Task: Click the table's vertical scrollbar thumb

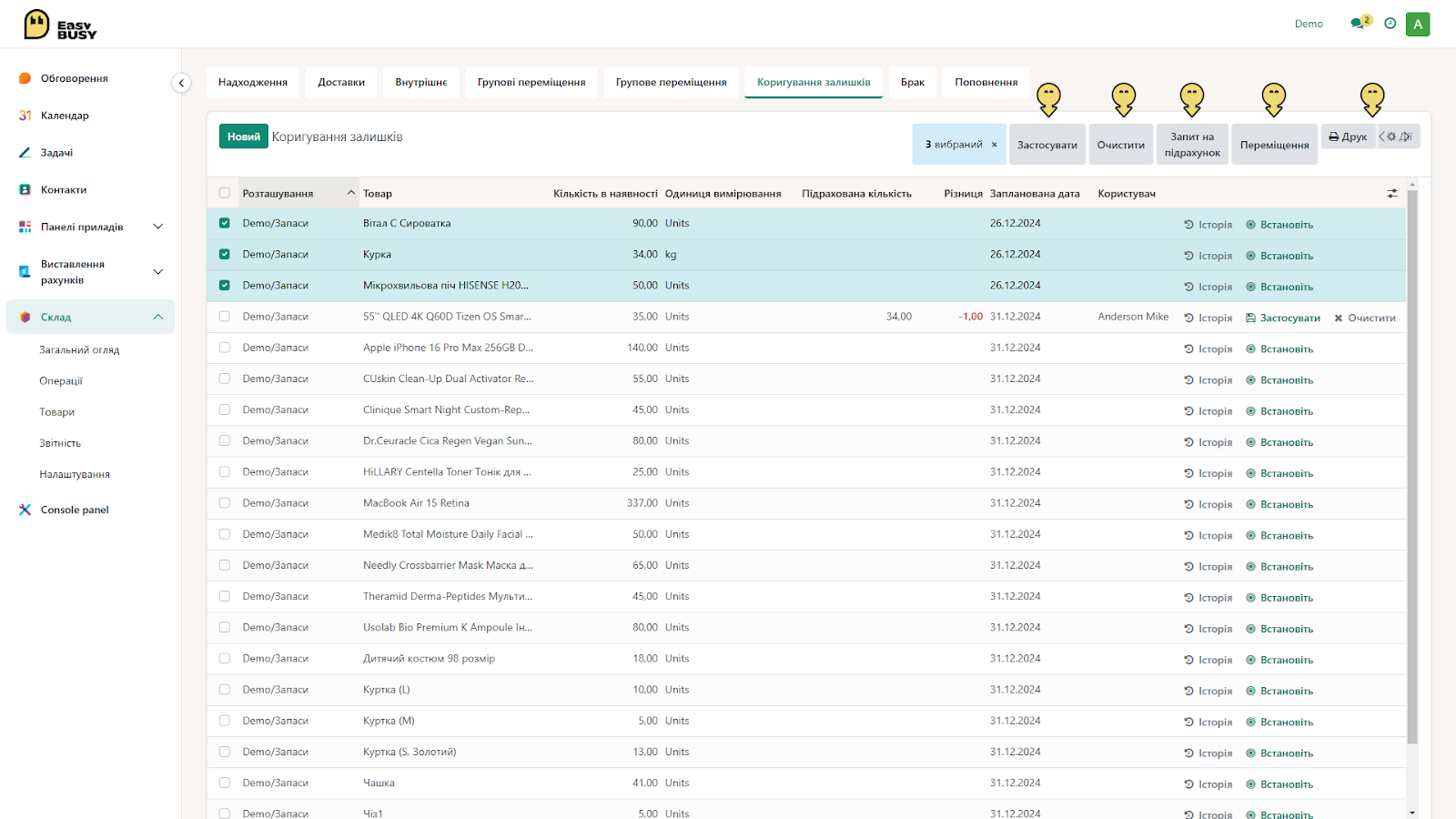Action: [x=1412, y=468]
